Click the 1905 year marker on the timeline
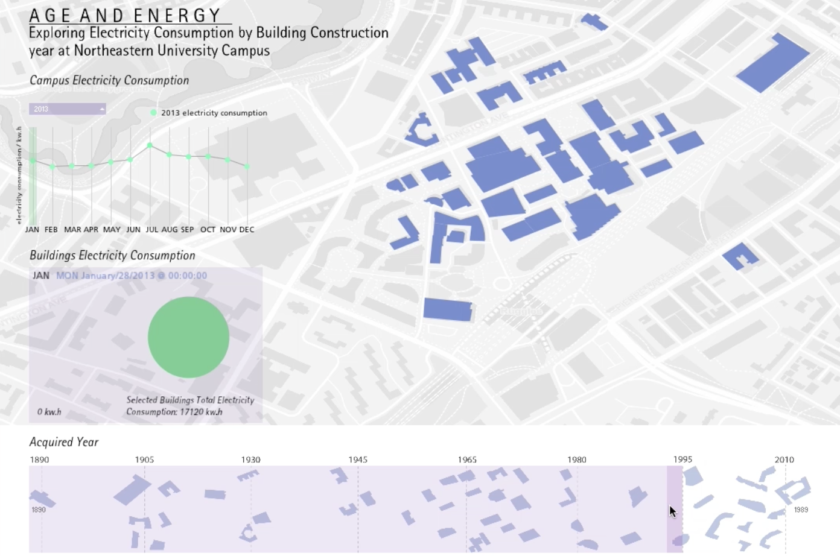This screenshot has height=556, width=840. point(144,460)
